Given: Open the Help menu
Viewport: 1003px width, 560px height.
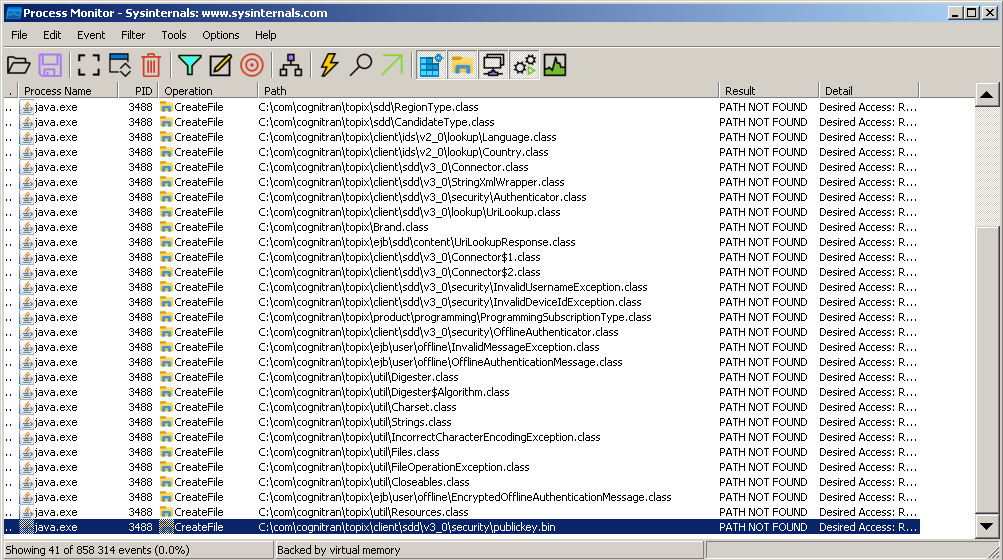Looking at the screenshot, I should coord(265,35).
